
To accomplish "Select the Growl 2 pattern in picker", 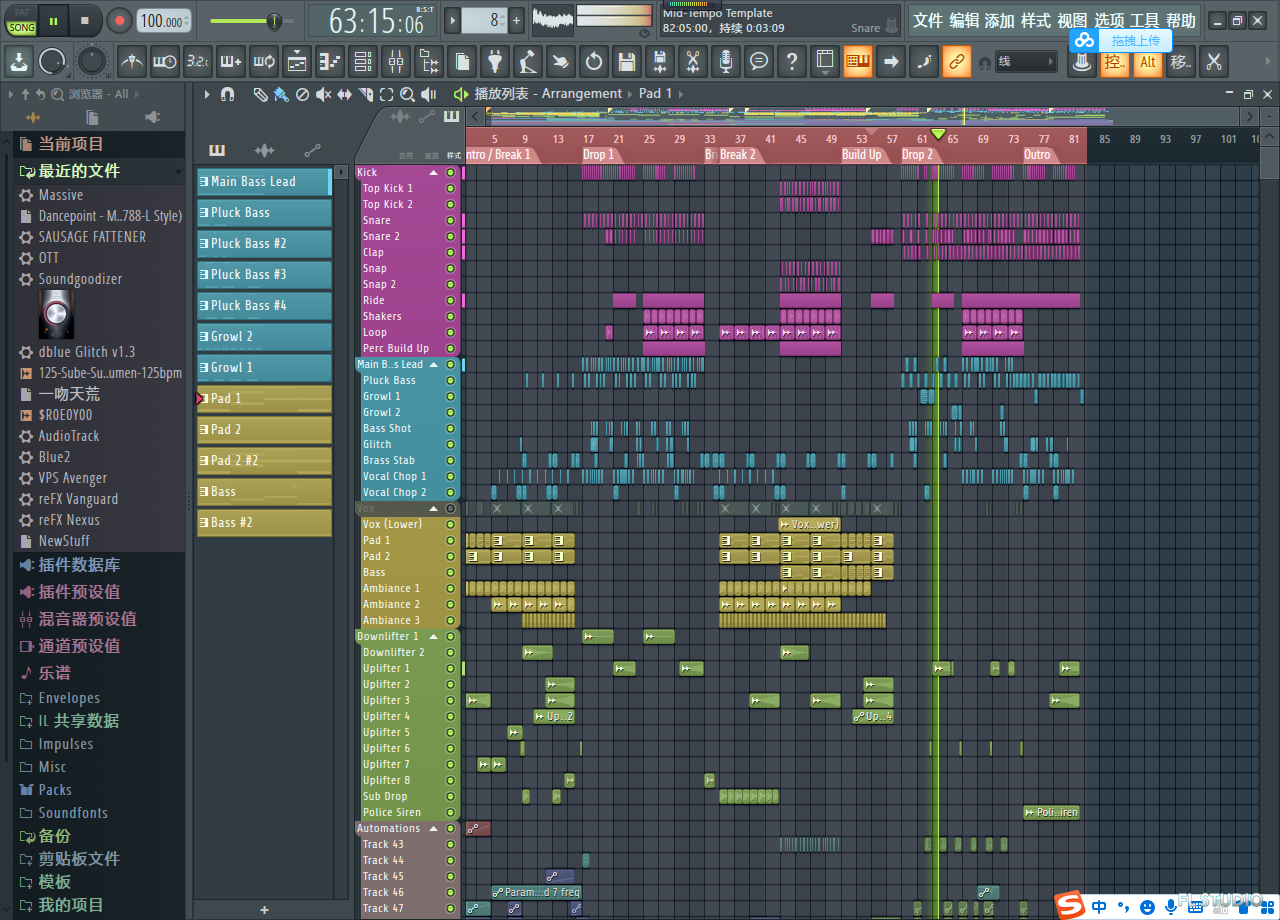I will click(264, 336).
